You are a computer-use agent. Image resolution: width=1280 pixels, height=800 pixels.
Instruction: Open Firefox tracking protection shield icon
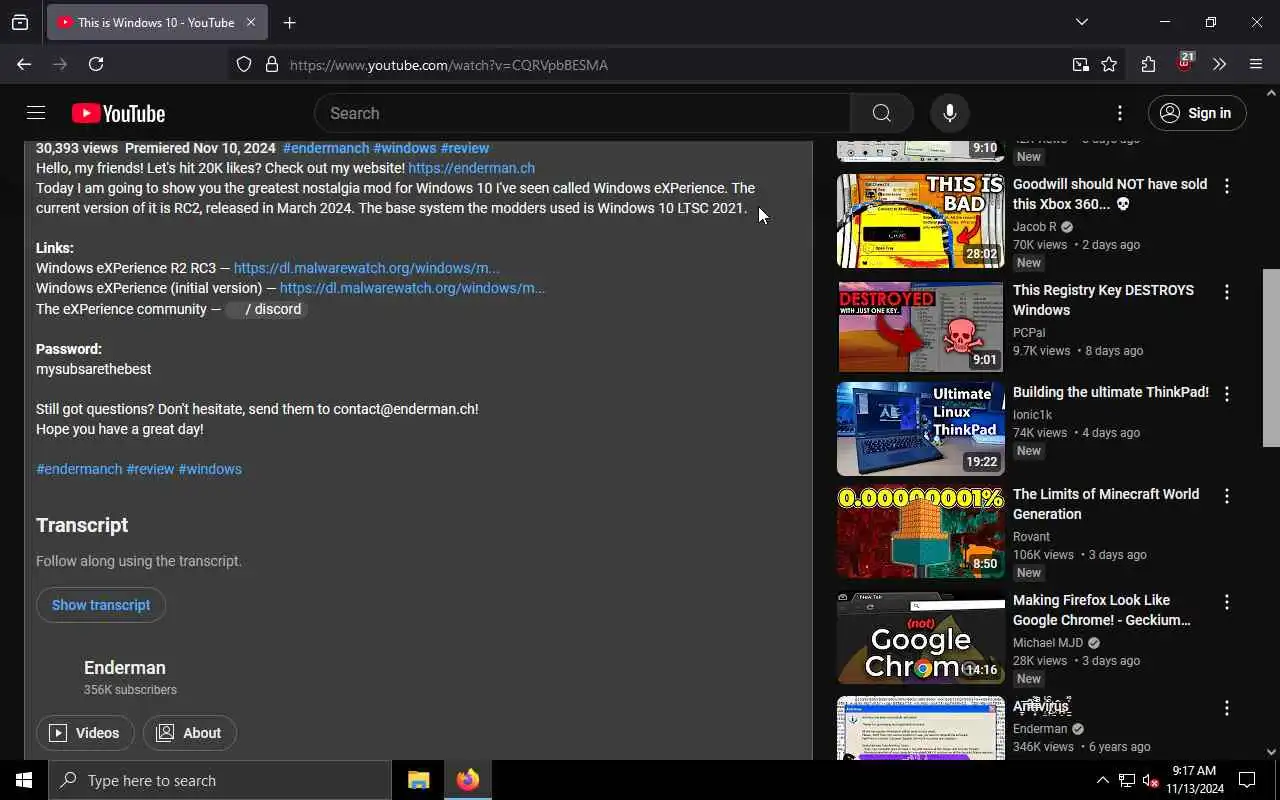(244, 65)
